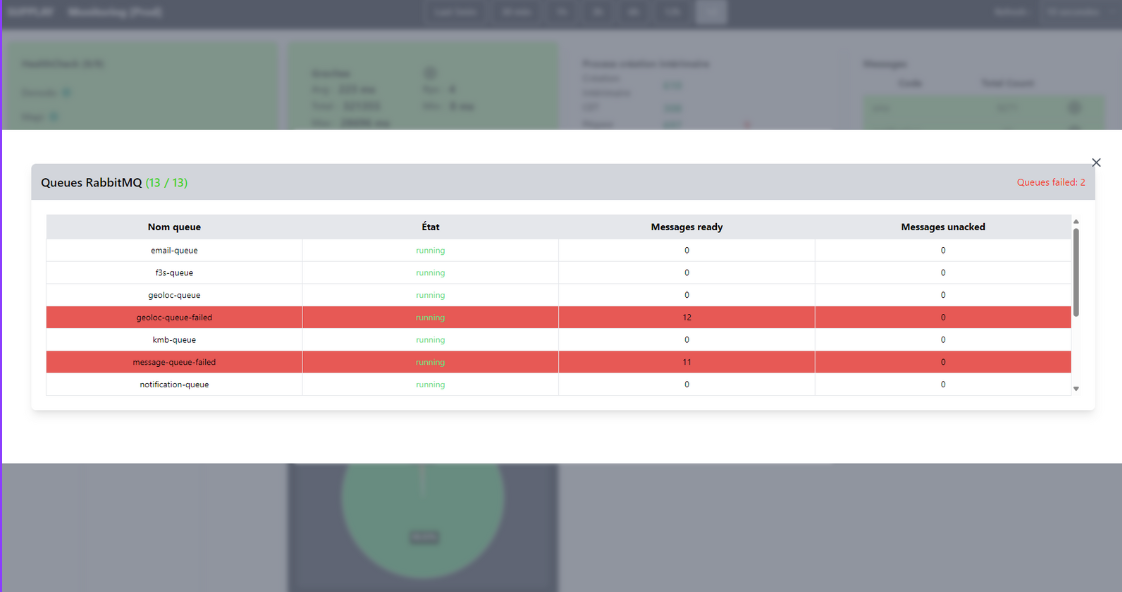Click running state of email-queue
The width and height of the screenshot is (1122, 592).
pyautogui.click(x=430, y=251)
